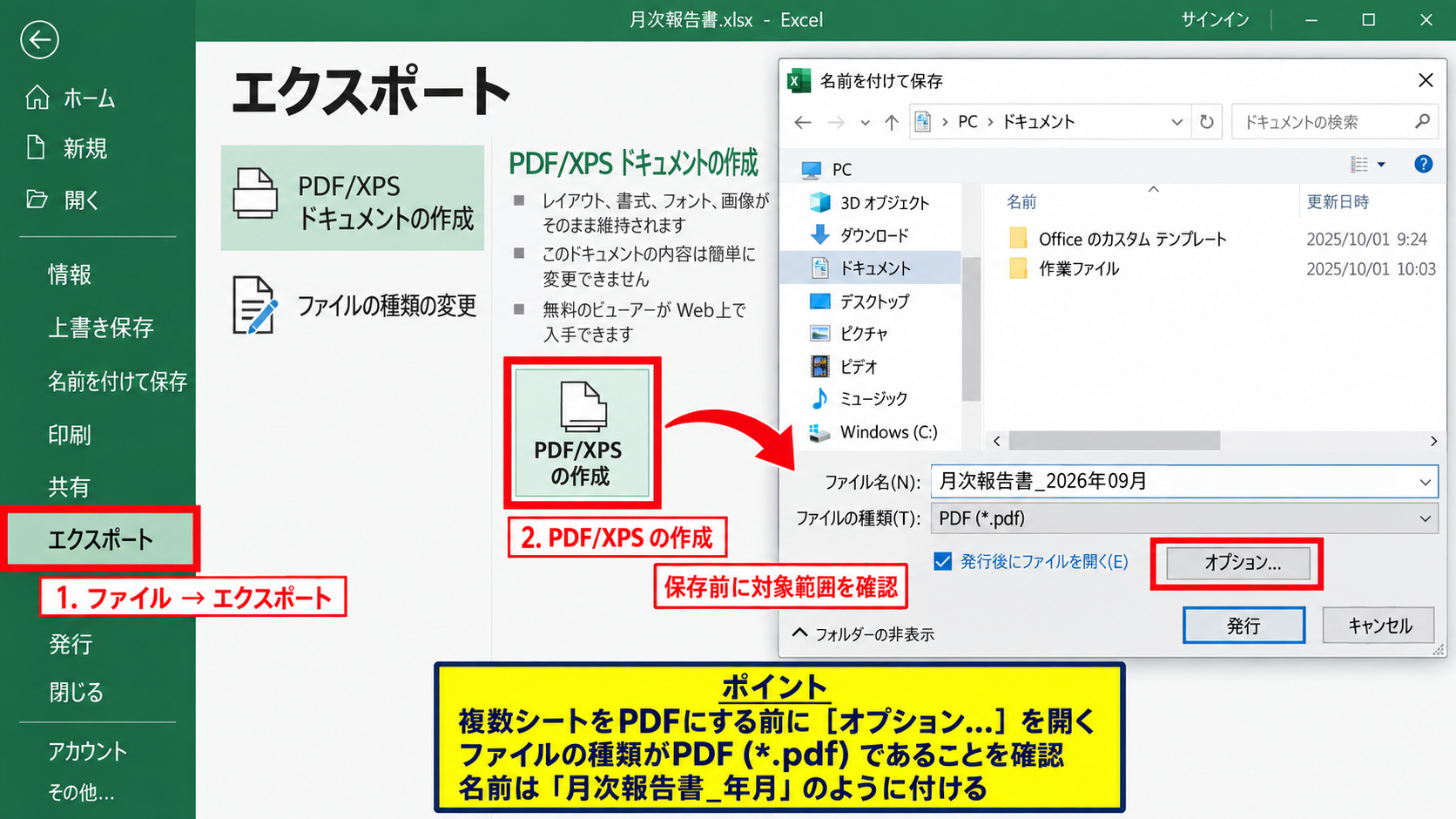
Task: Select 新規 in the sidebar
Action: (x=67, y=148)
